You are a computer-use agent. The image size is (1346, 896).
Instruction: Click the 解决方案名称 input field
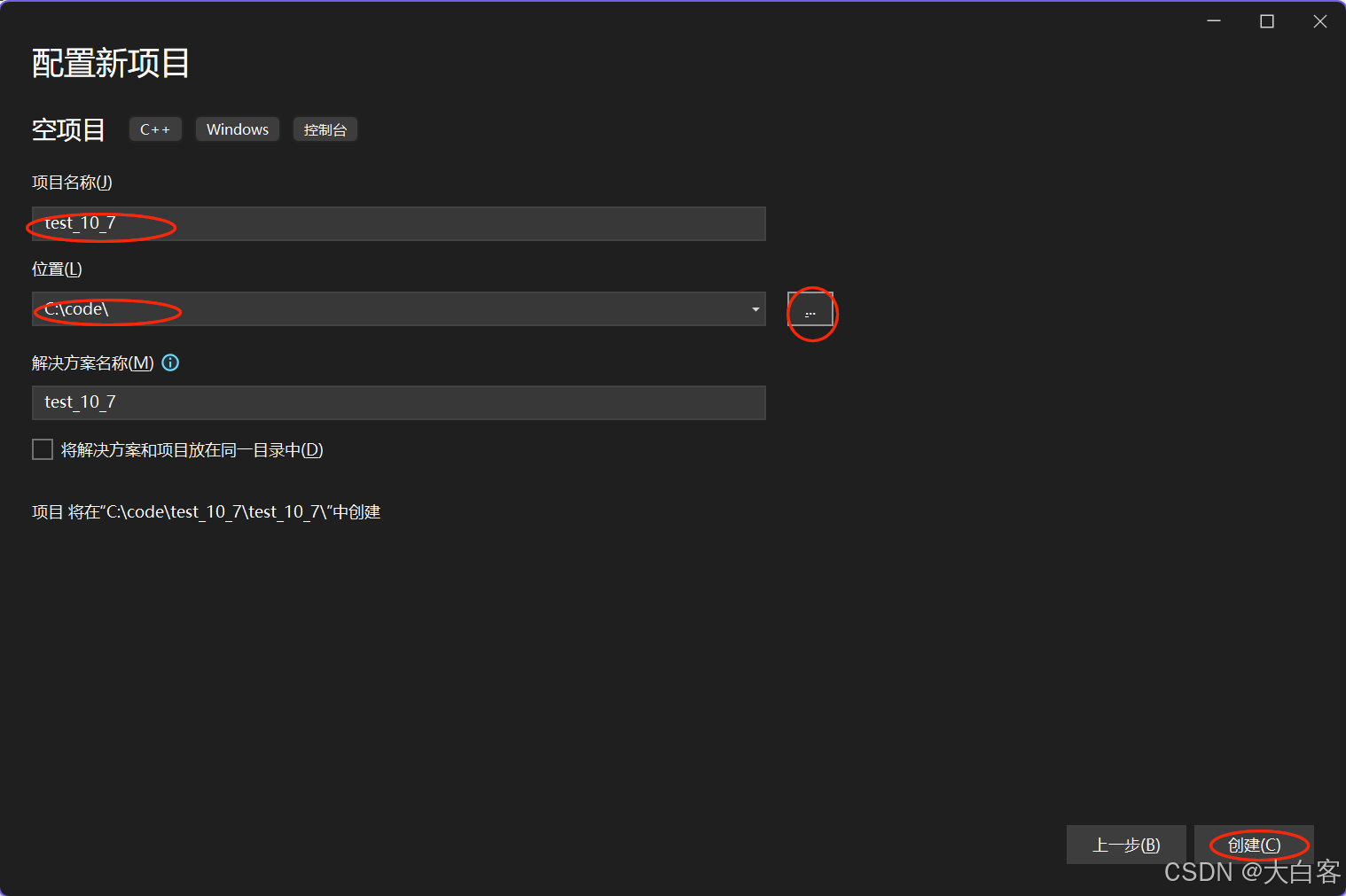[x=399, y=402]
